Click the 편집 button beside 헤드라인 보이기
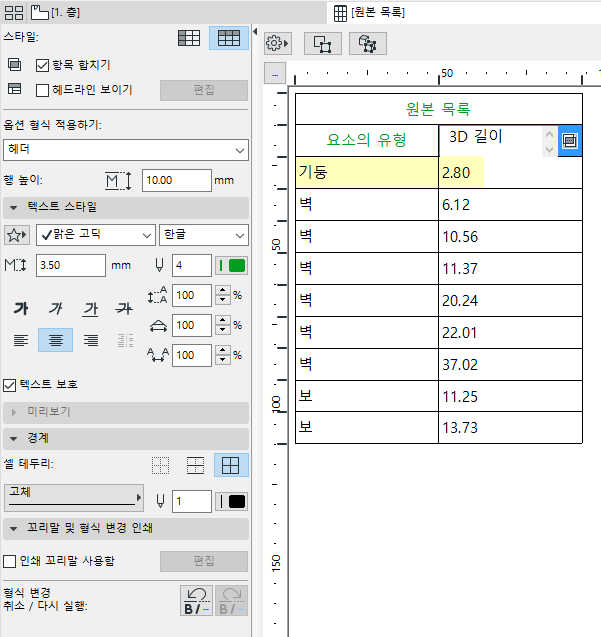This screenshot has height=637, width=601. pos(204,90)
